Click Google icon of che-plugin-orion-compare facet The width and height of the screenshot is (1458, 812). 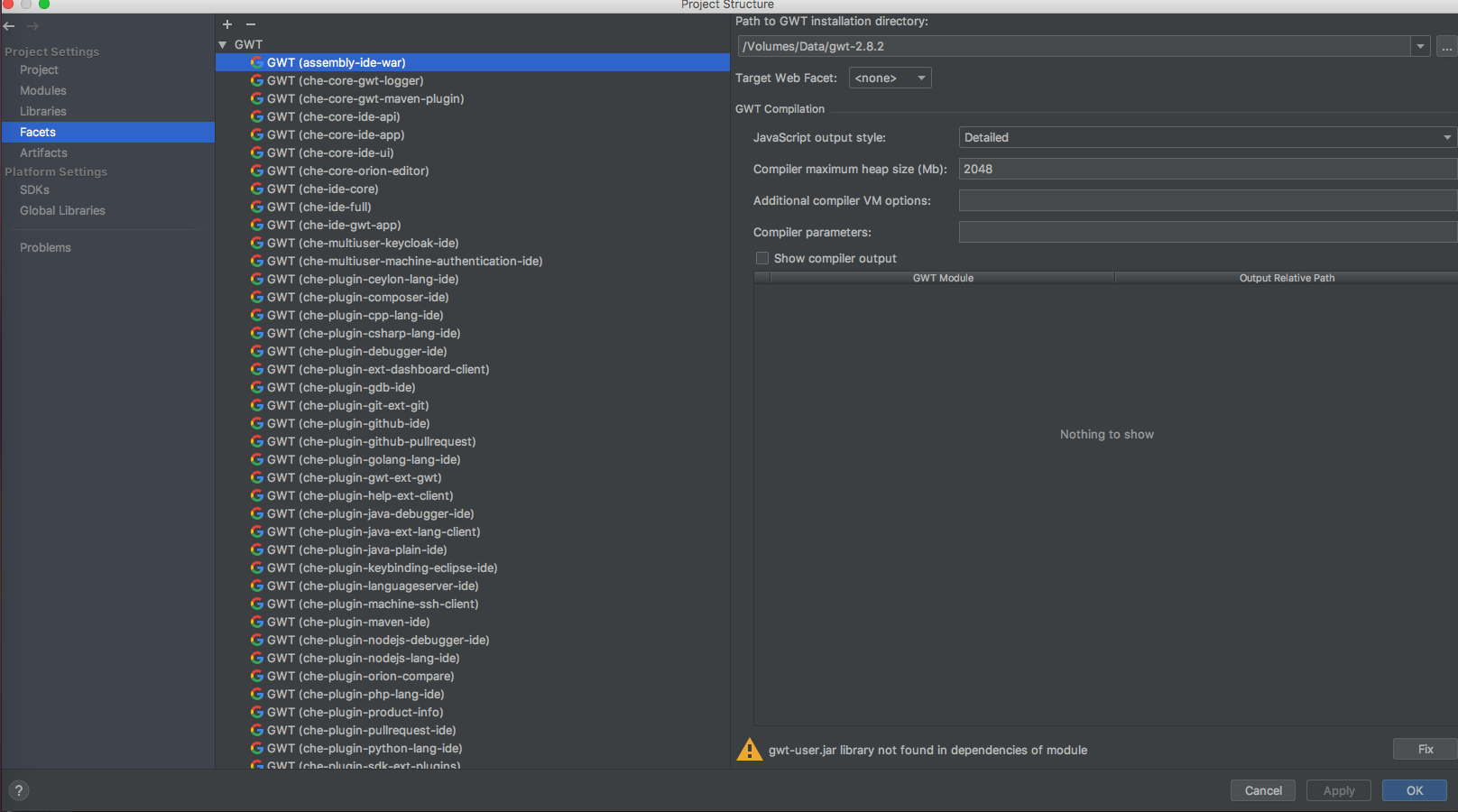pos(257,676)
